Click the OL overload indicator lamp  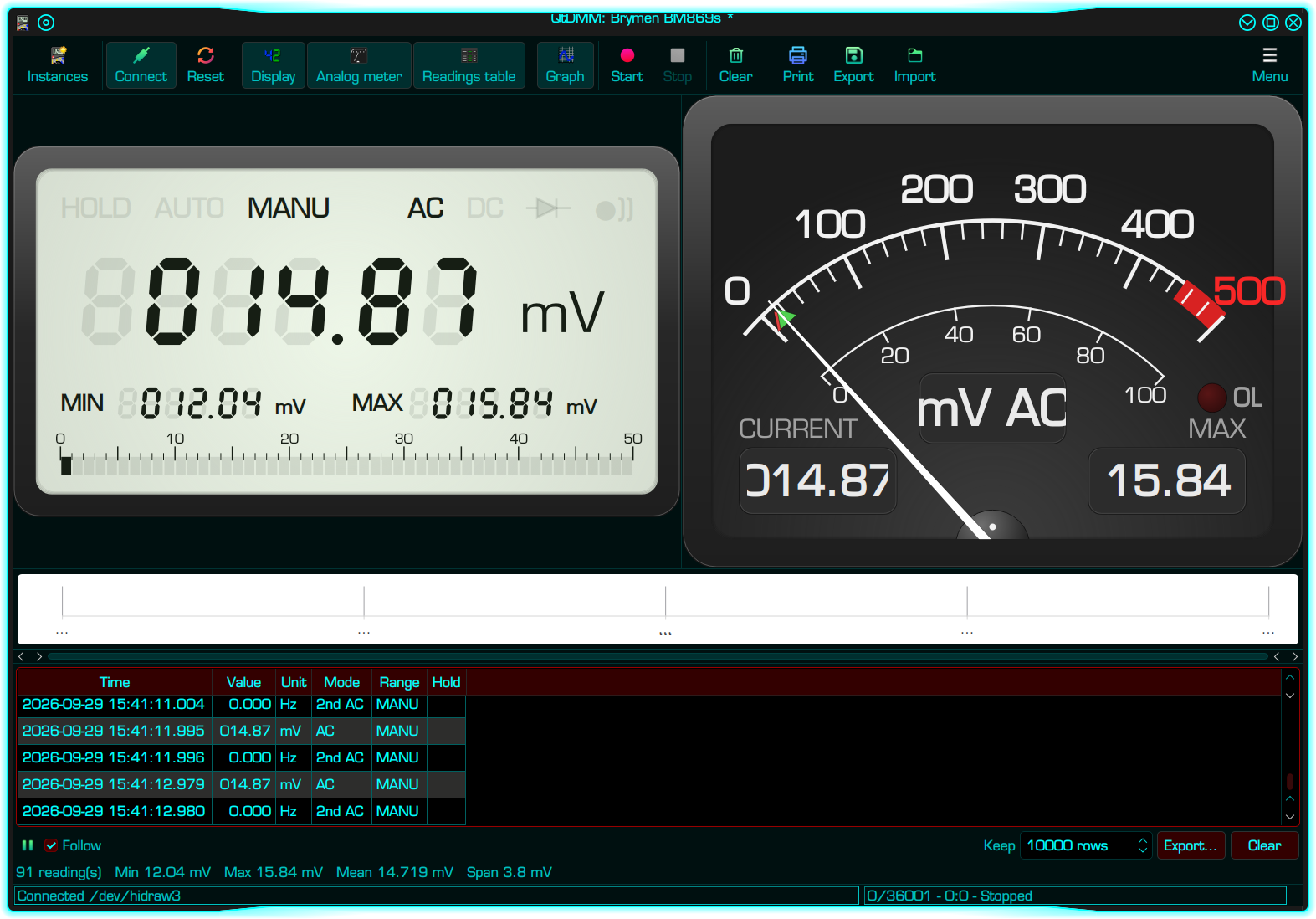tap(1211, 398)
